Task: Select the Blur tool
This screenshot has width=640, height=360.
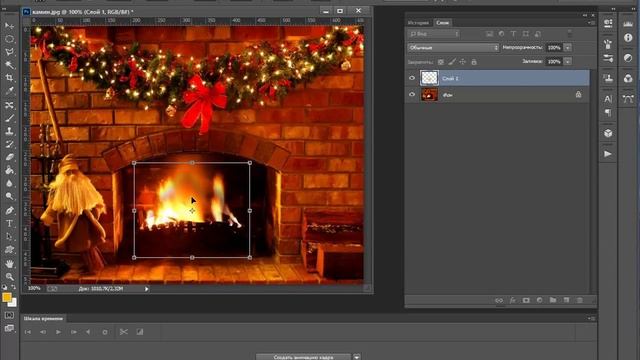Action: point(9,183)
